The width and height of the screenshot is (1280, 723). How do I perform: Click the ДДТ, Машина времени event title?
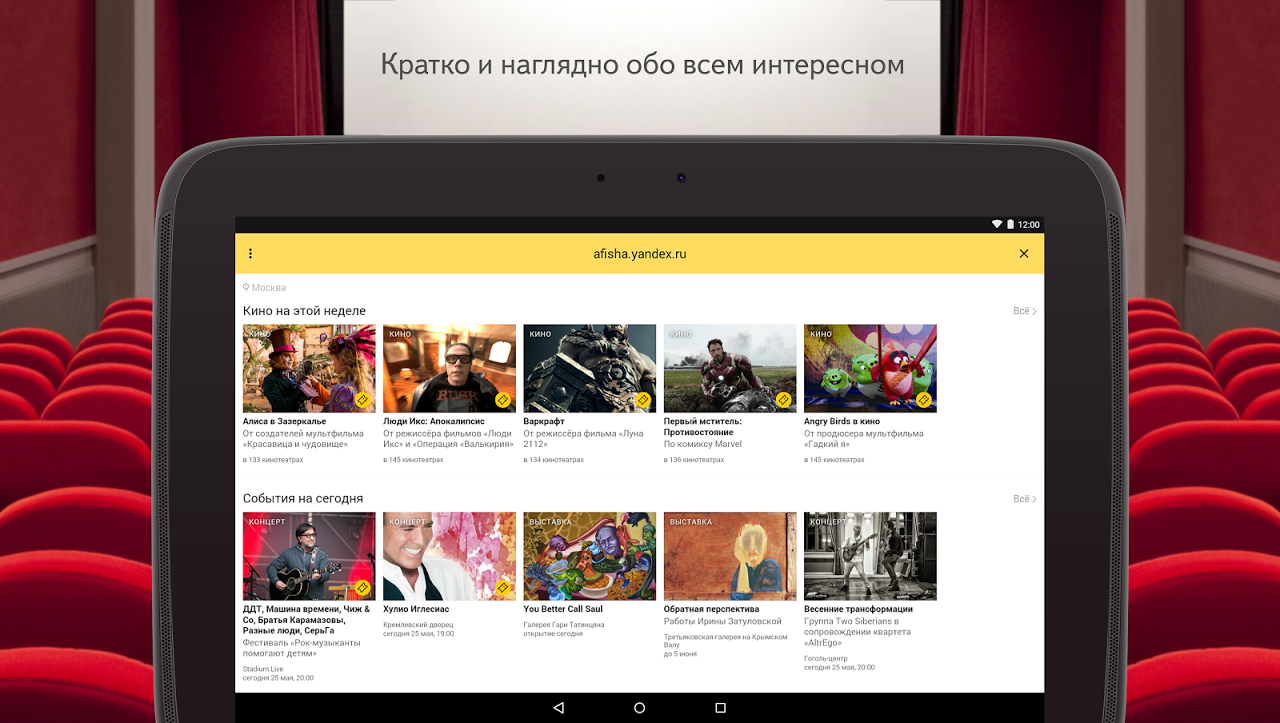(307, 620)
